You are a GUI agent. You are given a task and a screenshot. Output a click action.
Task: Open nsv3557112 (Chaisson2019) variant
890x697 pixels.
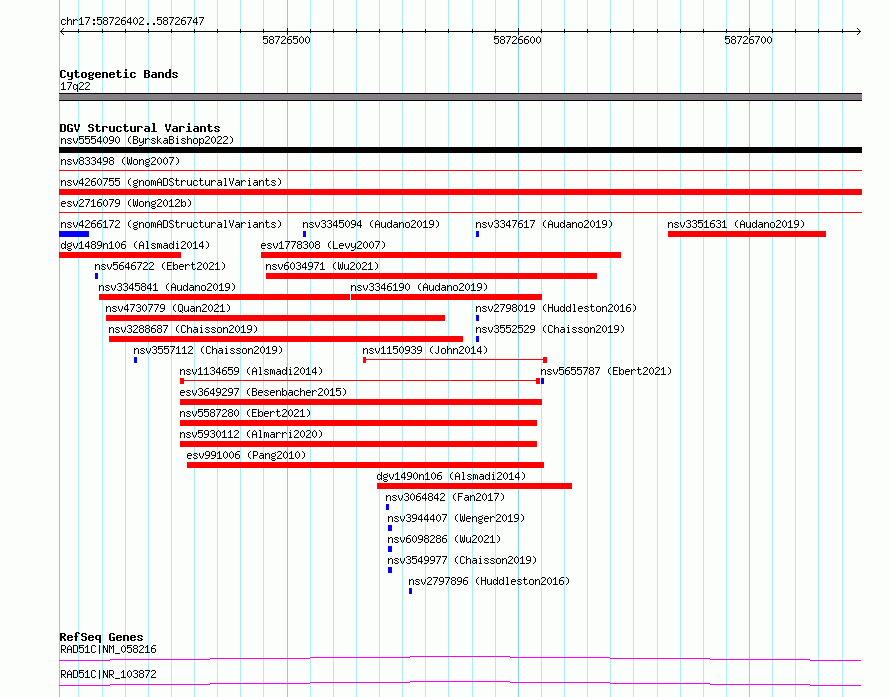208,350
